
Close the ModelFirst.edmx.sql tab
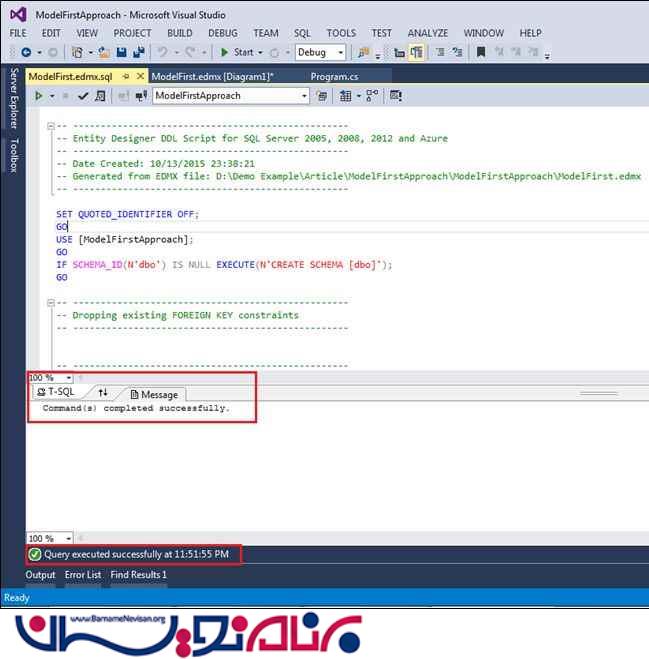(139, 76)
